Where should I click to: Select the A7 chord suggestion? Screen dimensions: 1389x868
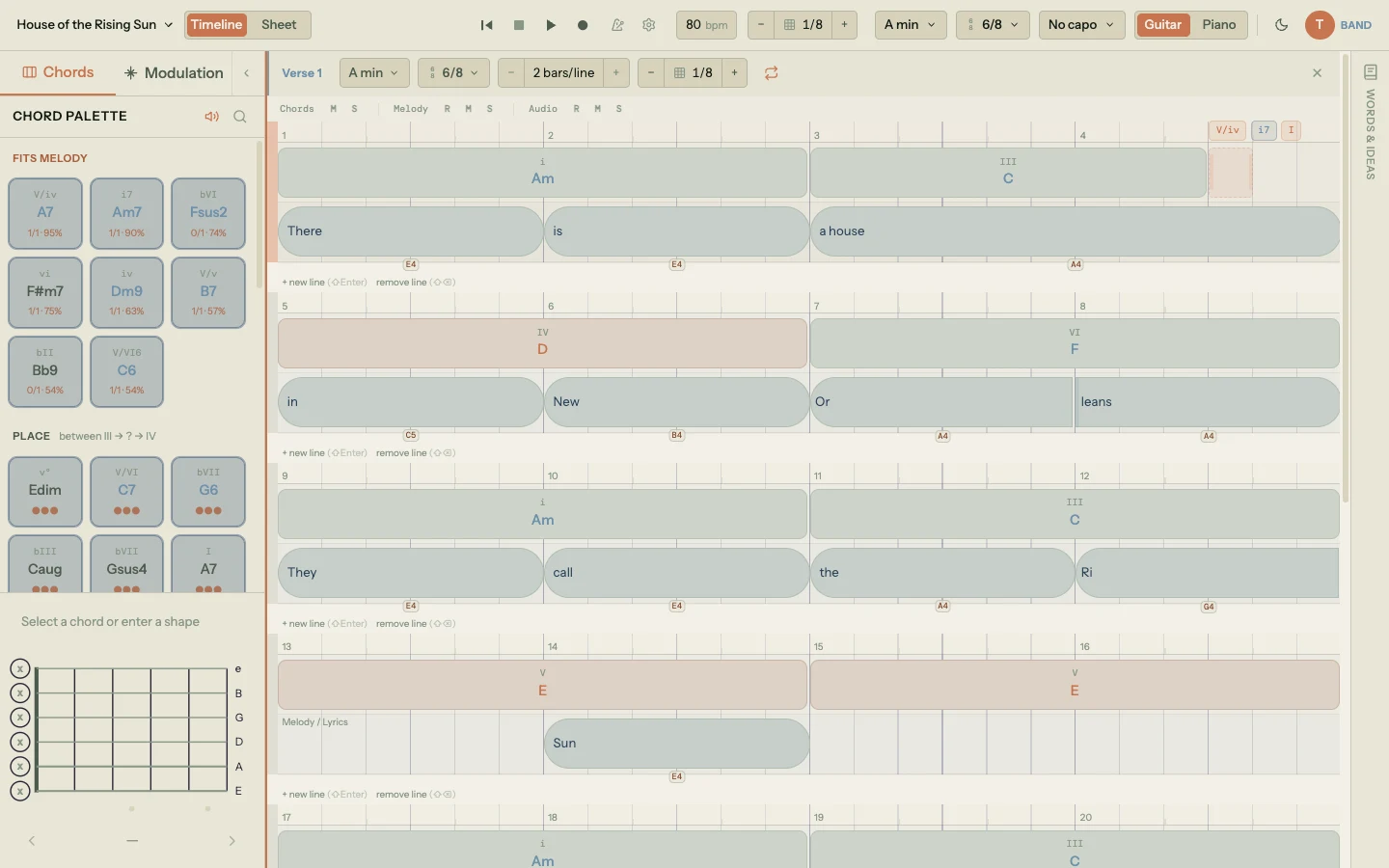click(x=44, y=213)
